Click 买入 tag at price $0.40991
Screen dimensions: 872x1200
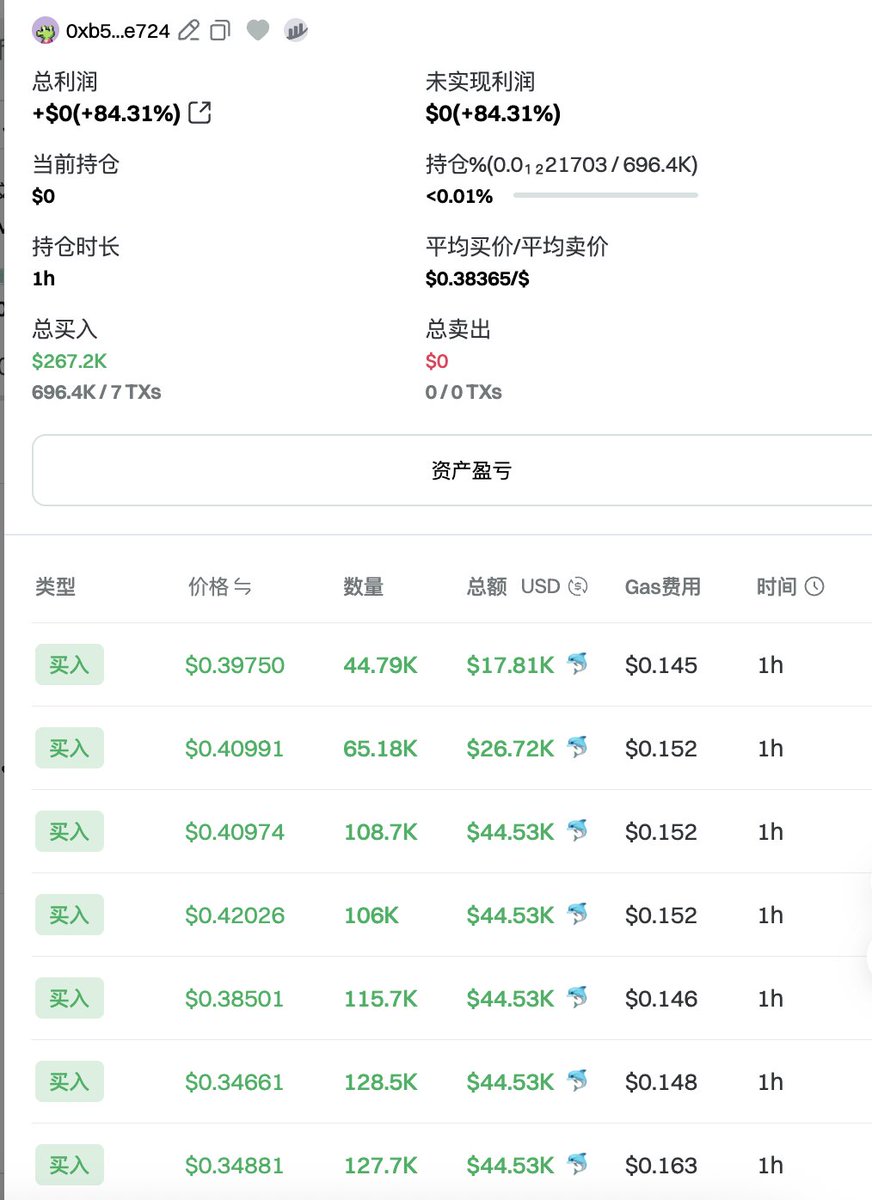tap(69, 748)
